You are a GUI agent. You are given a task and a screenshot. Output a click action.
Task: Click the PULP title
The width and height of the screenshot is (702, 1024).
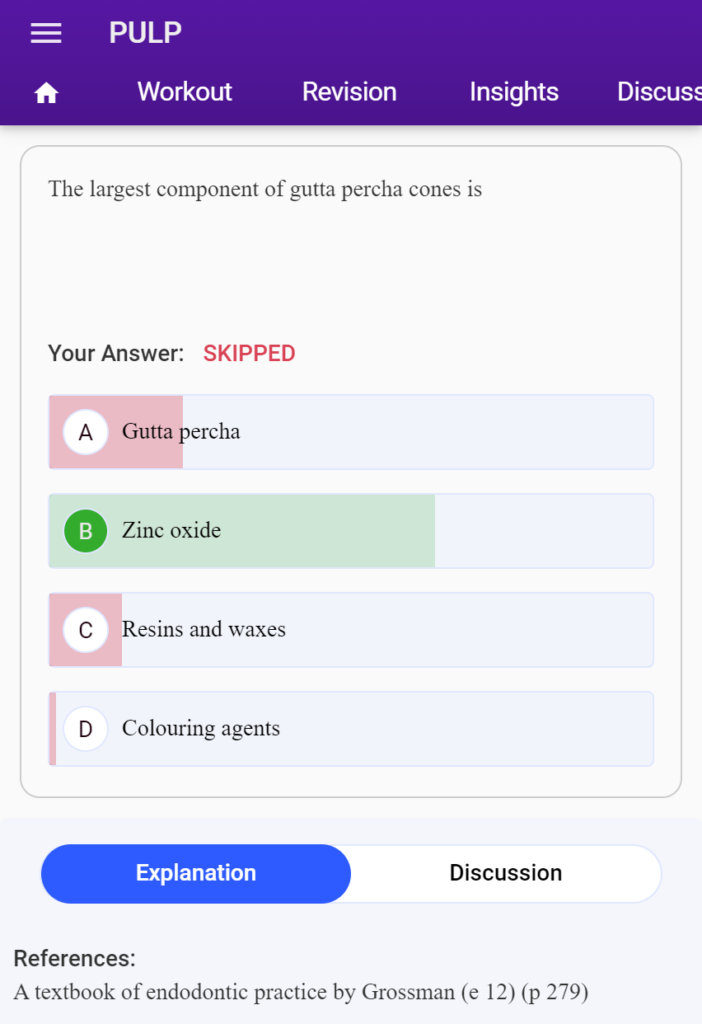tap(145, 33)
